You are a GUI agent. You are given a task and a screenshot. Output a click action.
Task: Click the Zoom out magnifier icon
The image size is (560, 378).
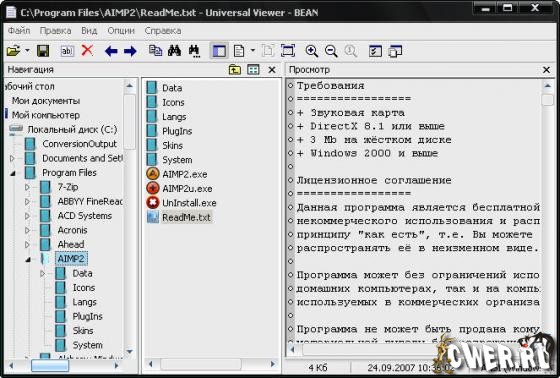[331, 51]
